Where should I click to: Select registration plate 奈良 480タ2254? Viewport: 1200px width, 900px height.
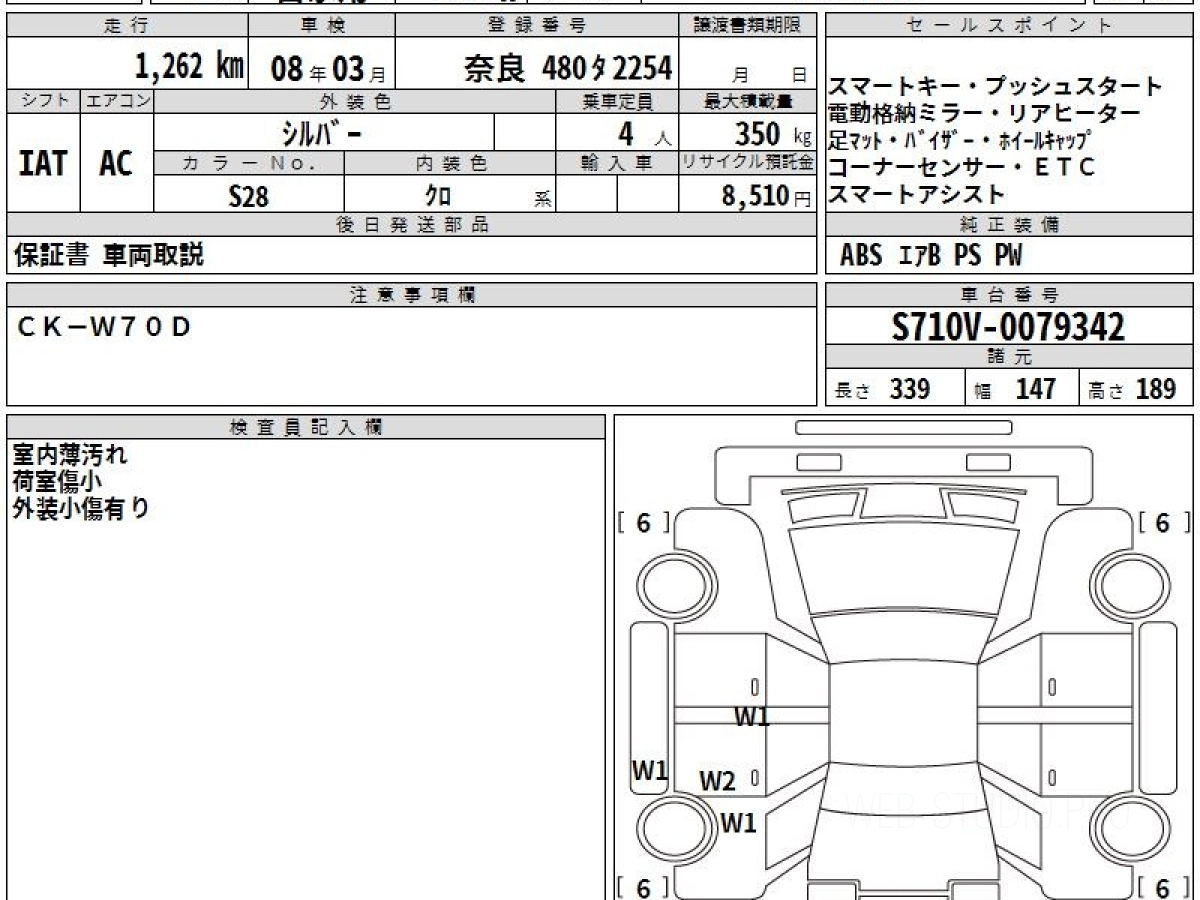click(567, 67)
